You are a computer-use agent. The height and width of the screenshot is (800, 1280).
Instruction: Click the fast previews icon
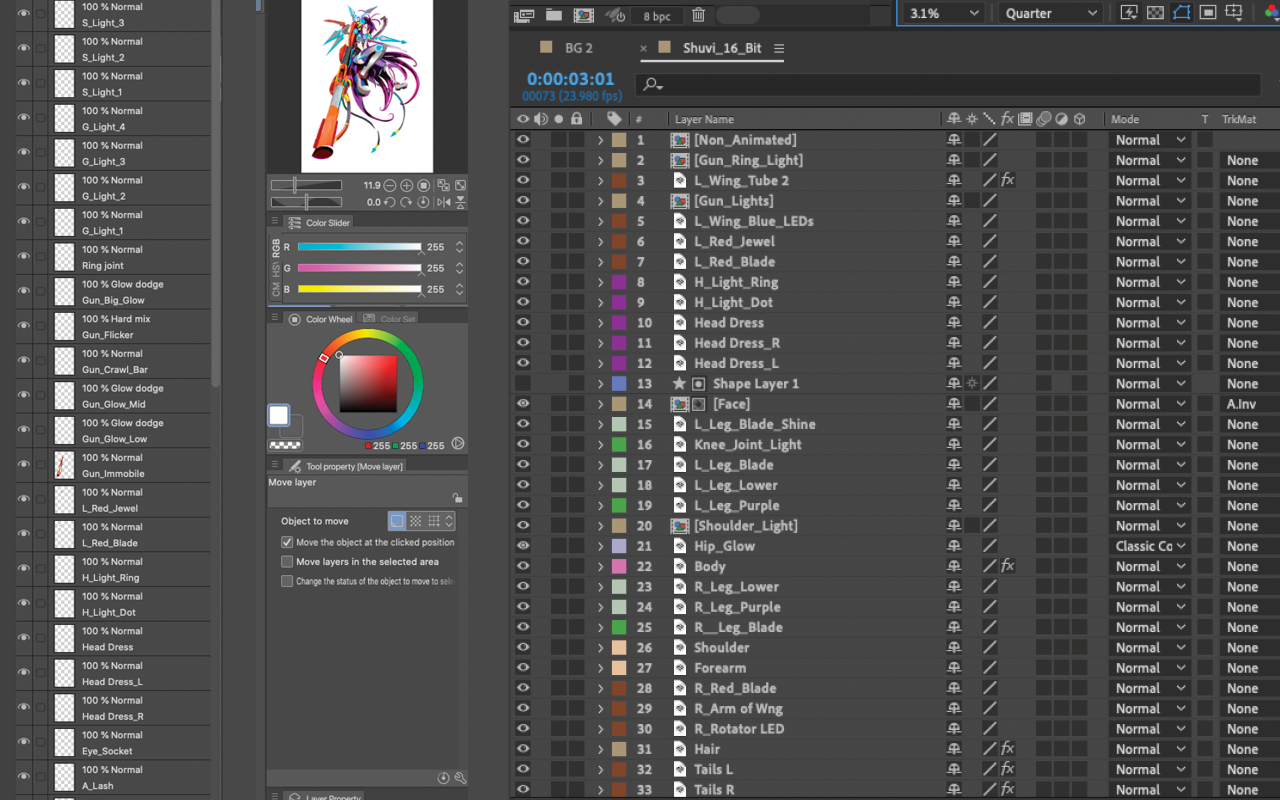pos(1129,12)
